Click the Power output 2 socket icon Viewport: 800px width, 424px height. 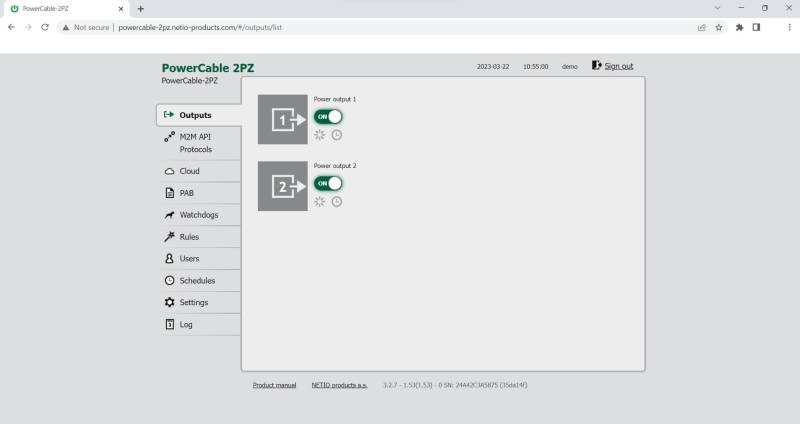pyautogui.click(x=283, y=186)
